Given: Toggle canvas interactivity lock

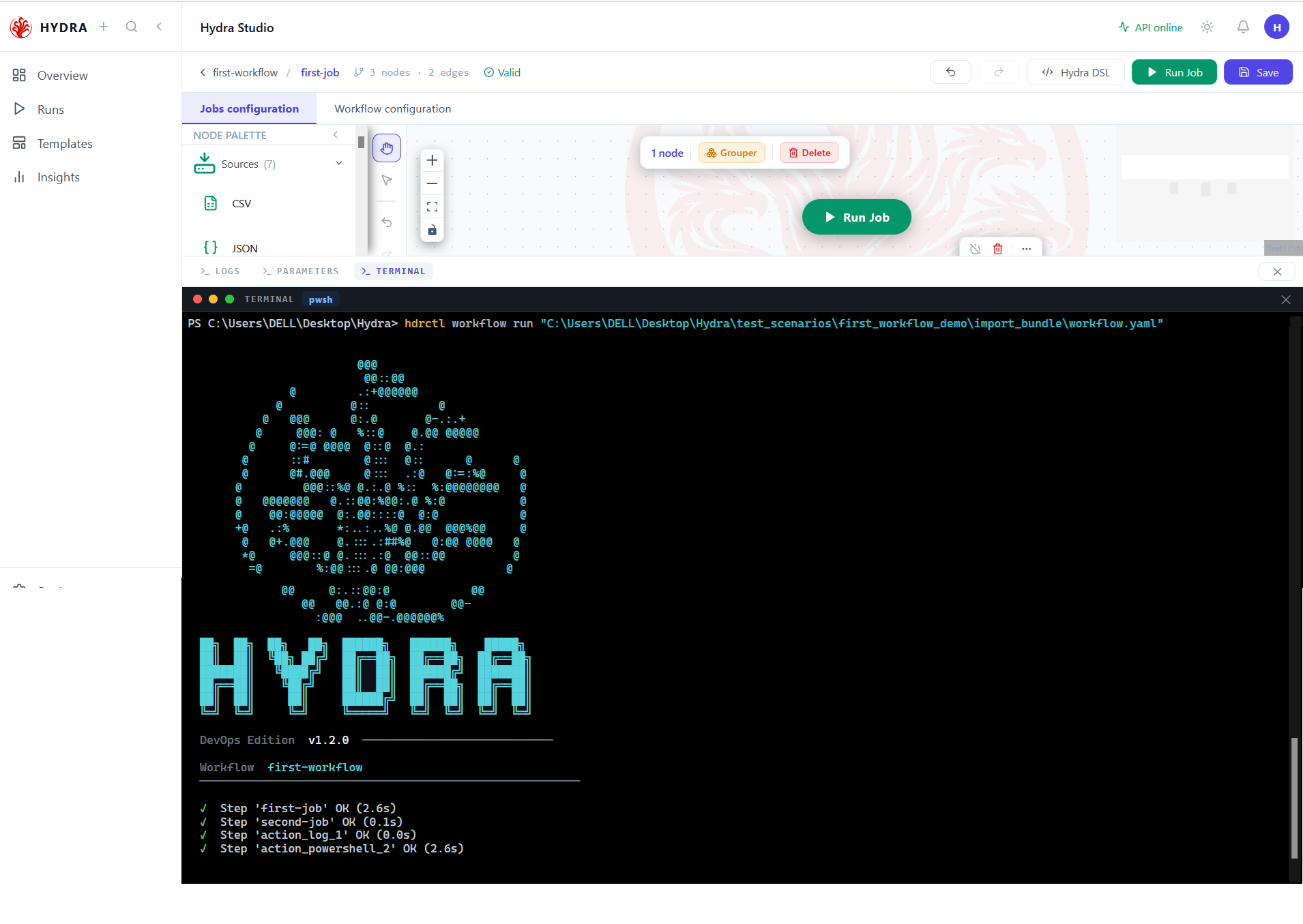Looking at the screenshot, I should pos(432,230).
